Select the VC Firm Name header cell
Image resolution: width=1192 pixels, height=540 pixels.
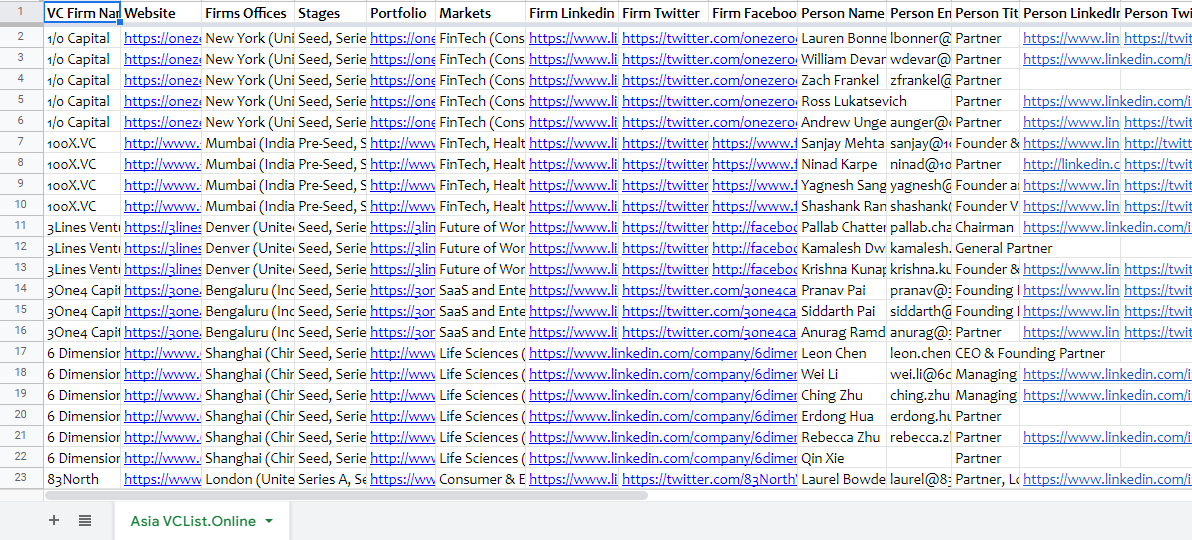coord(82,13)
